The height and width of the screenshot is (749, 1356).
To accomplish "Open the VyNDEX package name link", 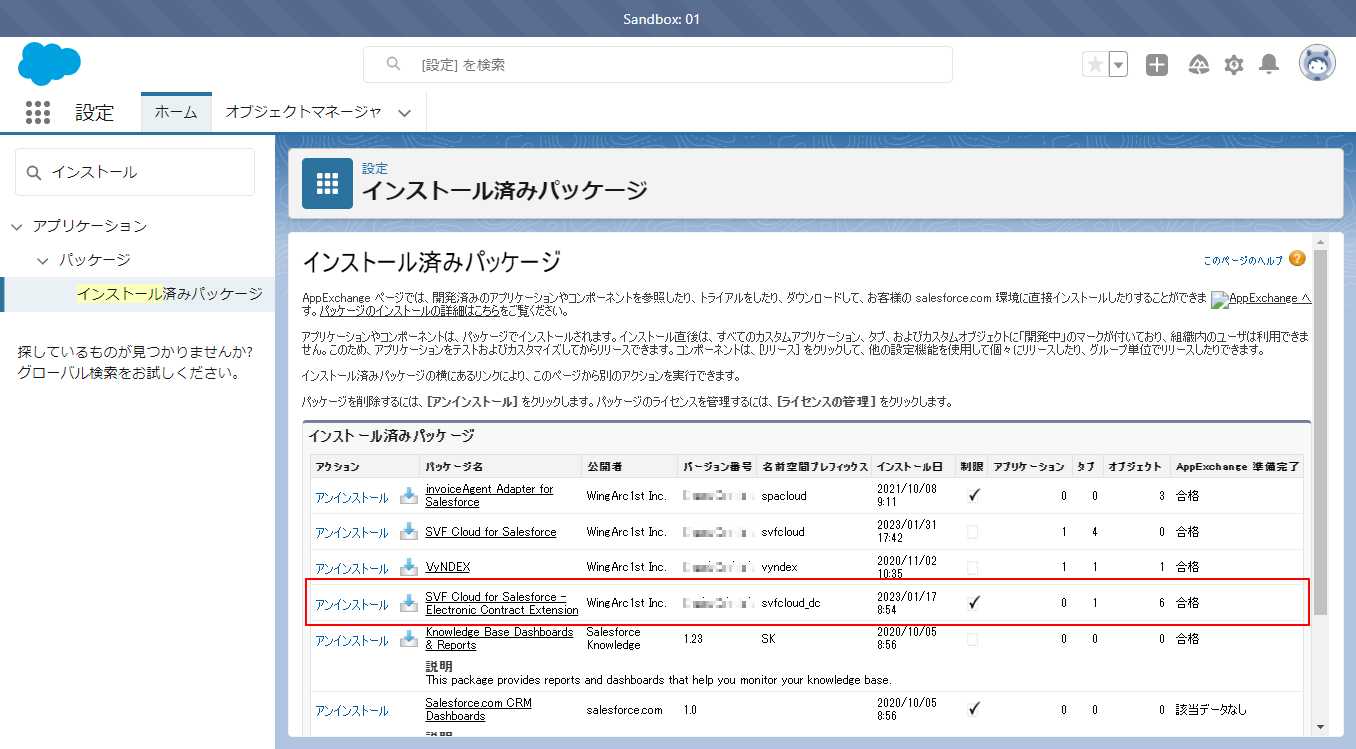I will point(447,567).
